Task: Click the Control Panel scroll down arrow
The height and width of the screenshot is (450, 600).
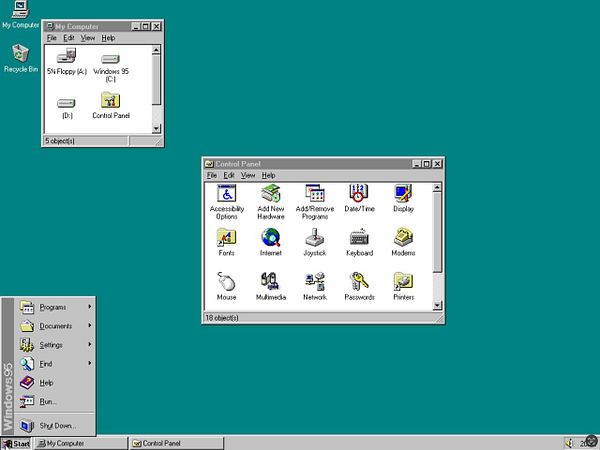Action: pyautogui.click(x=437, y=305)
